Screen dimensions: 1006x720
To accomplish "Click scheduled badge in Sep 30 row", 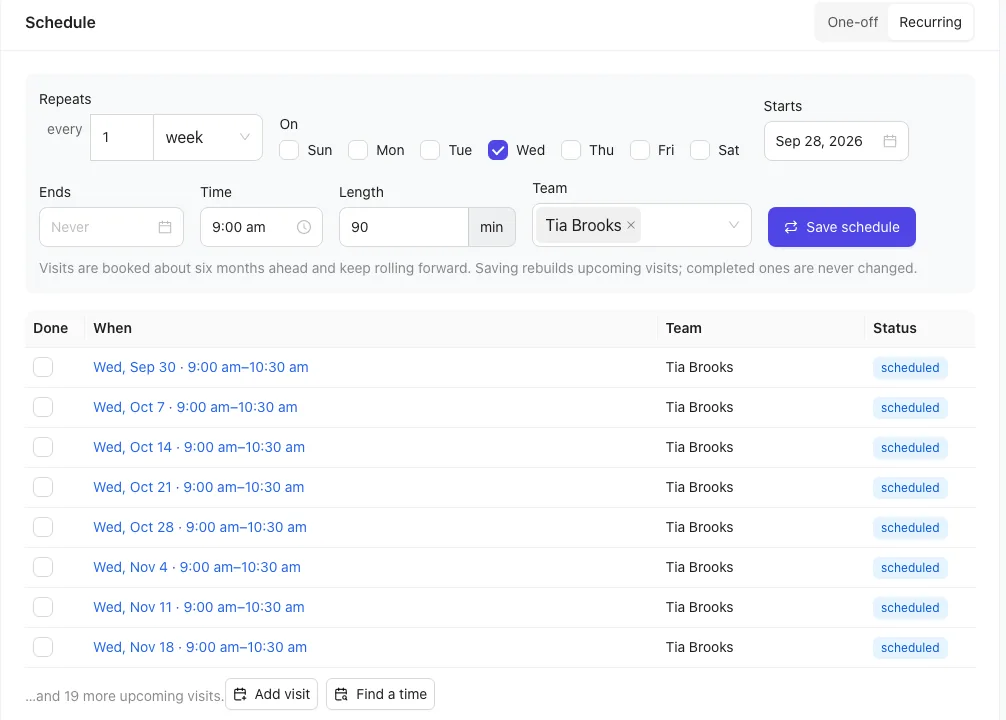I will click(910, 368).
